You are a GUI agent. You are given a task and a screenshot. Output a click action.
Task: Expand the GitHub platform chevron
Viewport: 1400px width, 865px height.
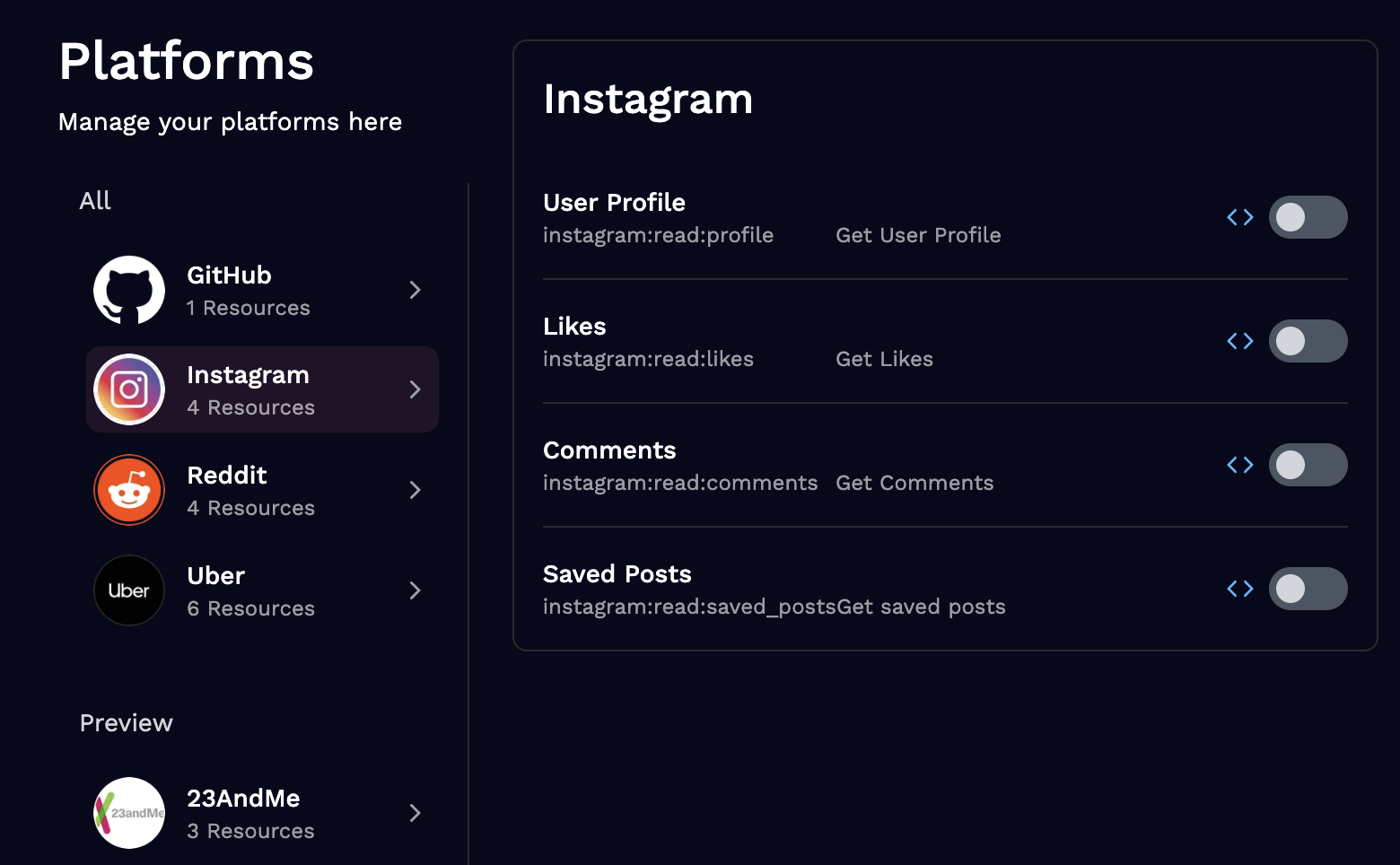click(x=415, y=290)
